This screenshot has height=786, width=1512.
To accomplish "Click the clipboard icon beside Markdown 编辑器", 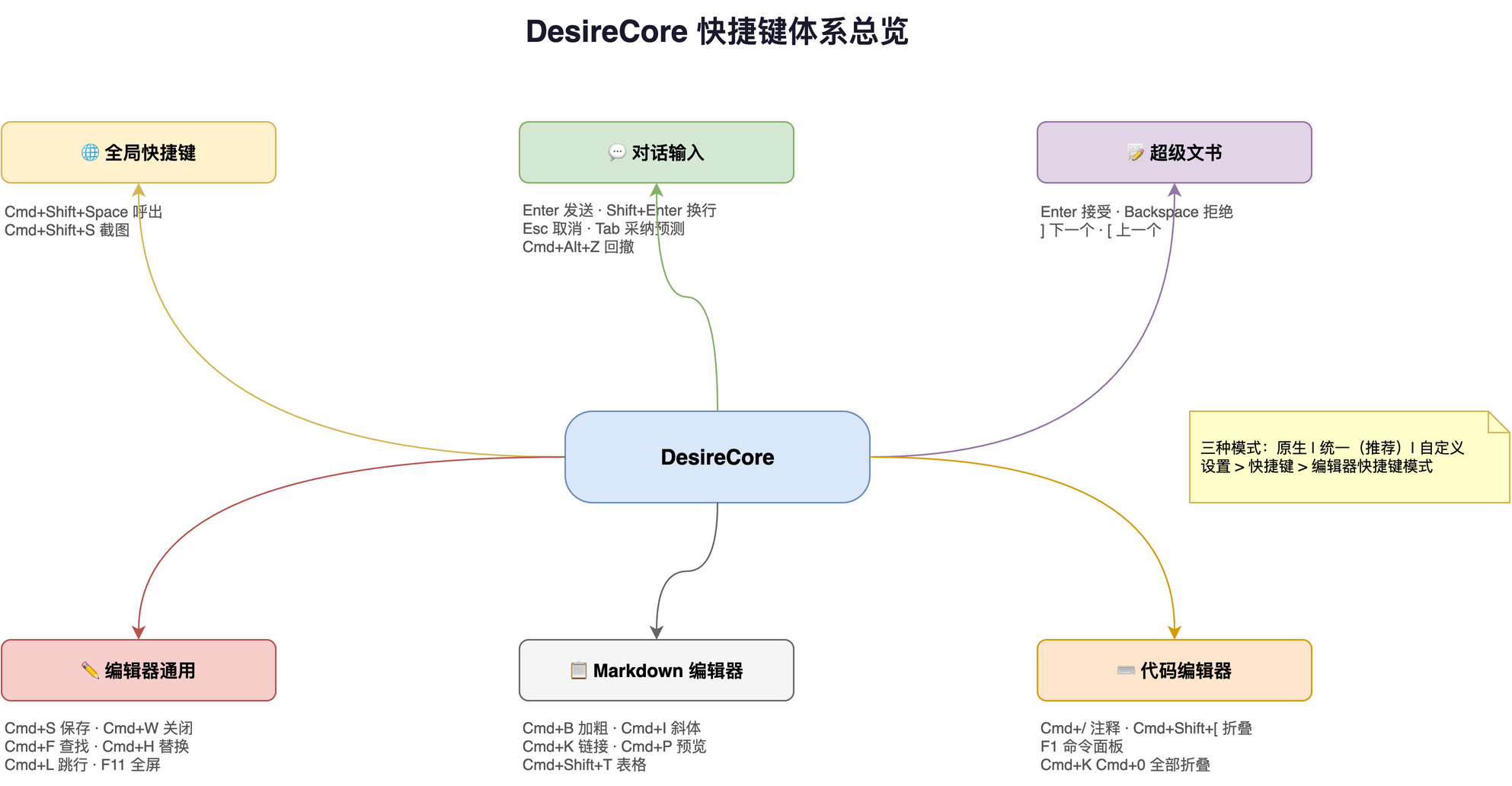I will (579, 670).
